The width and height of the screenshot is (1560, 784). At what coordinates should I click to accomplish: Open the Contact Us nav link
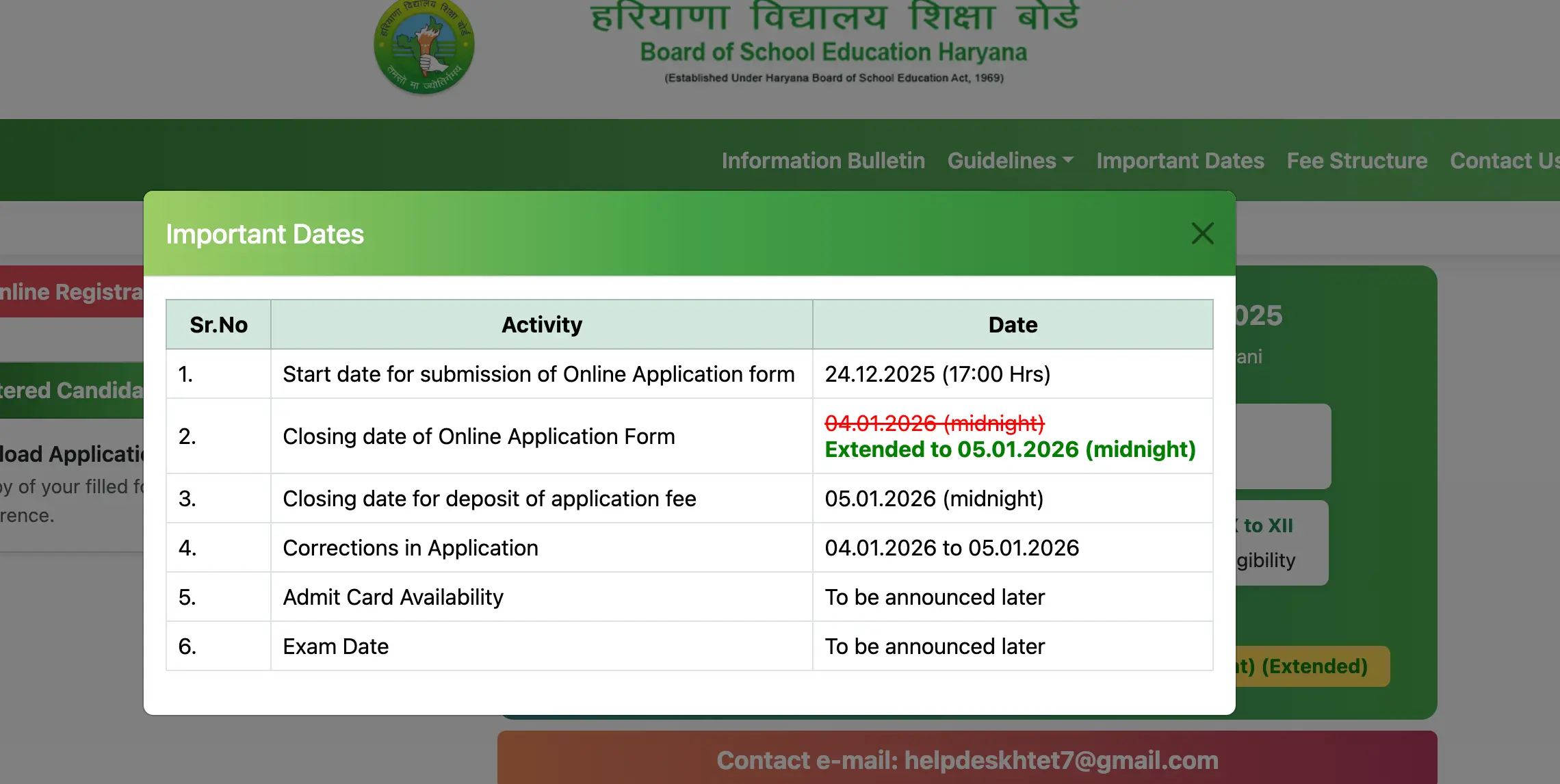1504,161
